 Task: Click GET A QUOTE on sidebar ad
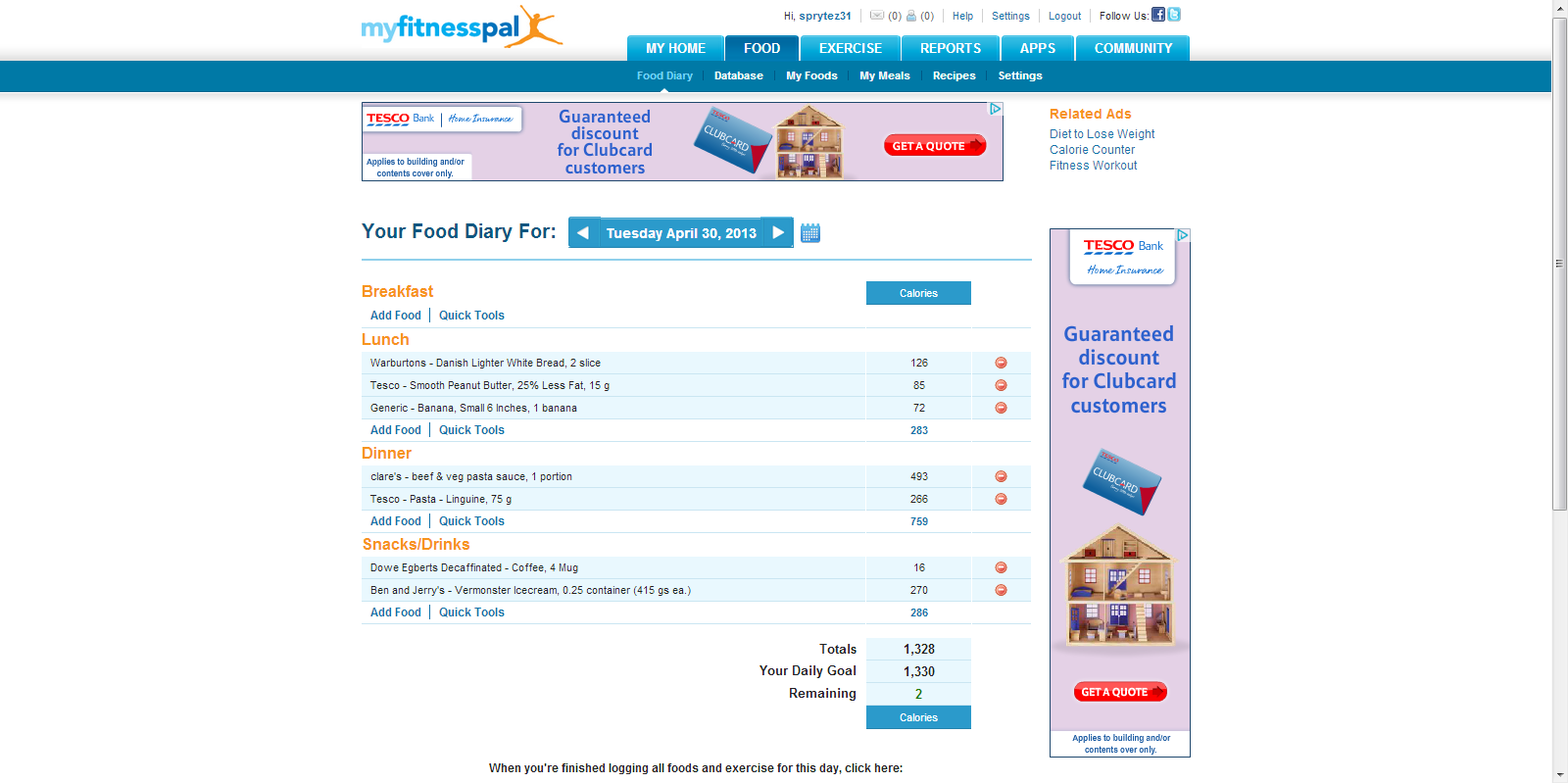coord(1120,692)
